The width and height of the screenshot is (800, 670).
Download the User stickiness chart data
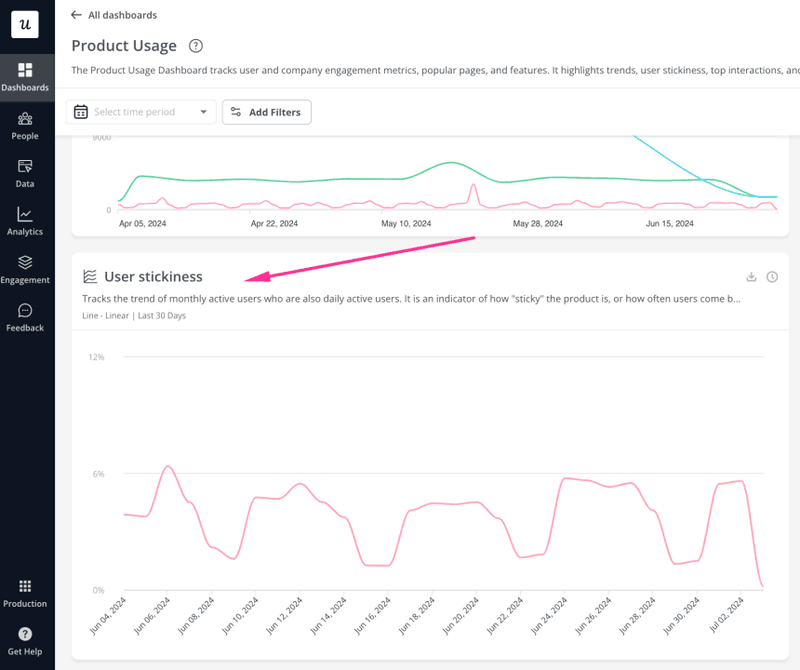click(x=750, y=276)
